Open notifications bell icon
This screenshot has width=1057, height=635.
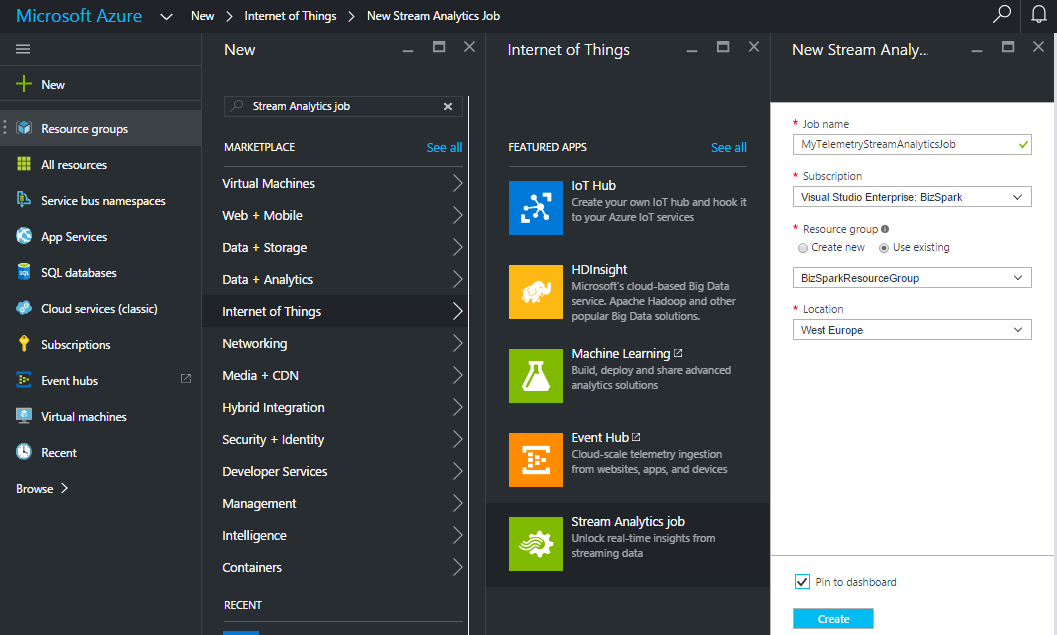[x=1038, y=15]
